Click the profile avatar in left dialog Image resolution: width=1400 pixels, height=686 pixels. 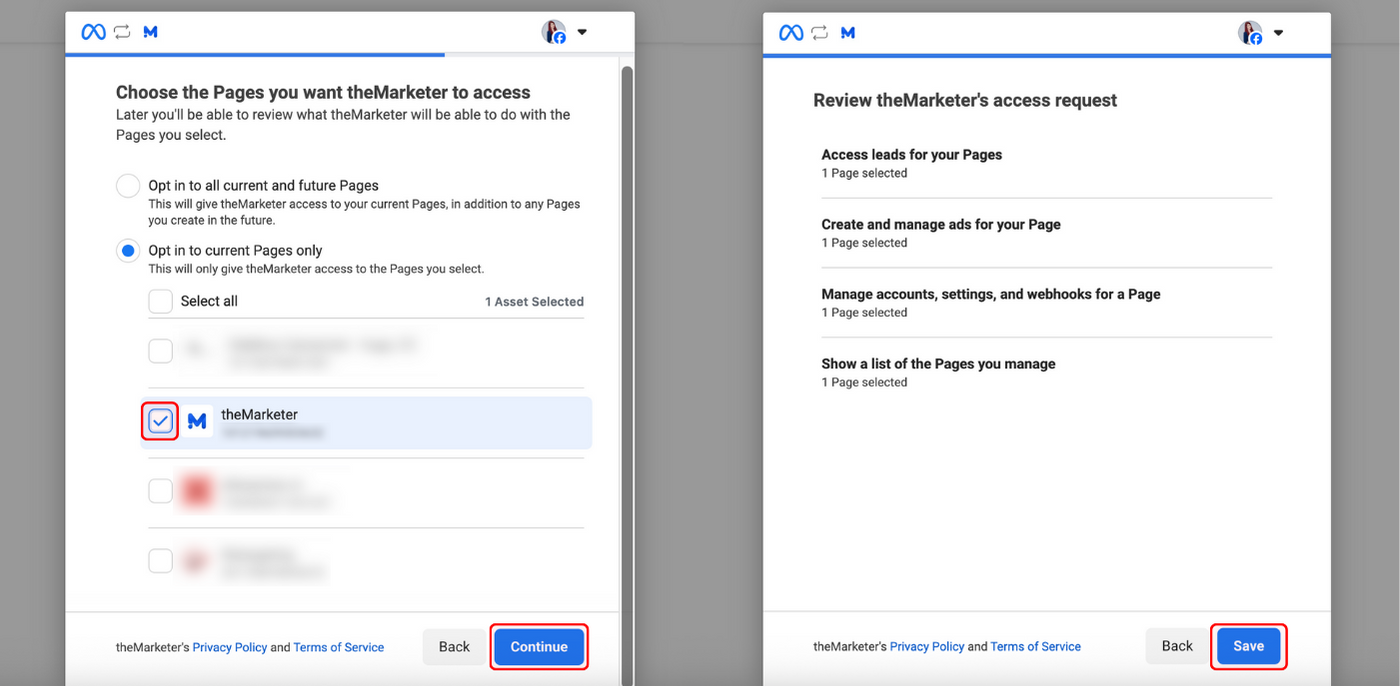click(554, 32)
